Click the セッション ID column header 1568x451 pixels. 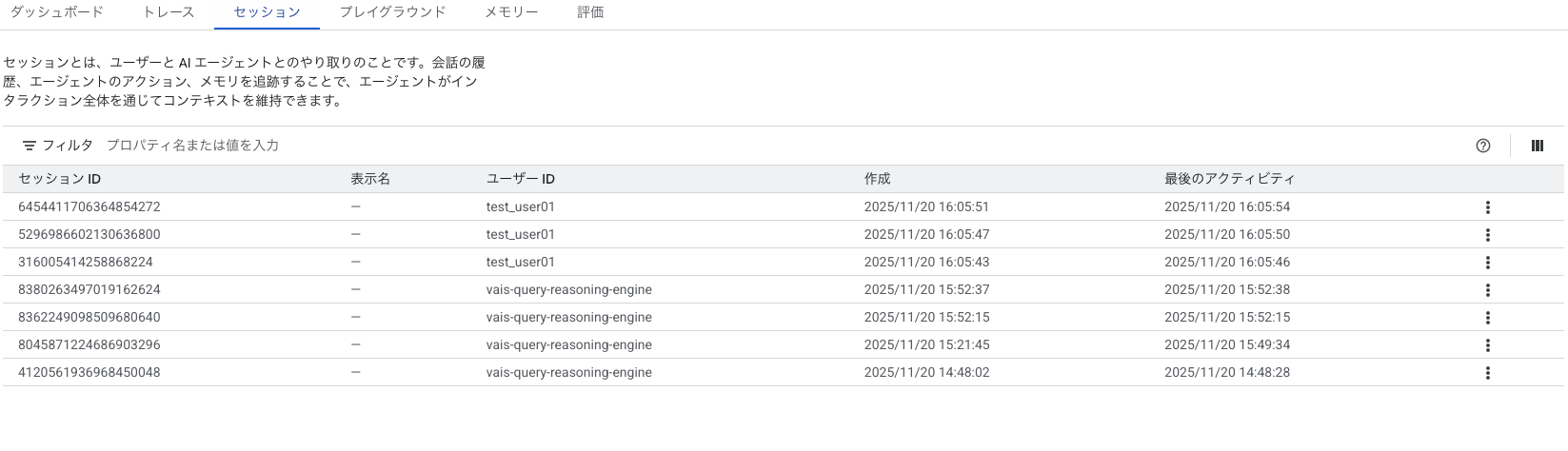(60, 179)
